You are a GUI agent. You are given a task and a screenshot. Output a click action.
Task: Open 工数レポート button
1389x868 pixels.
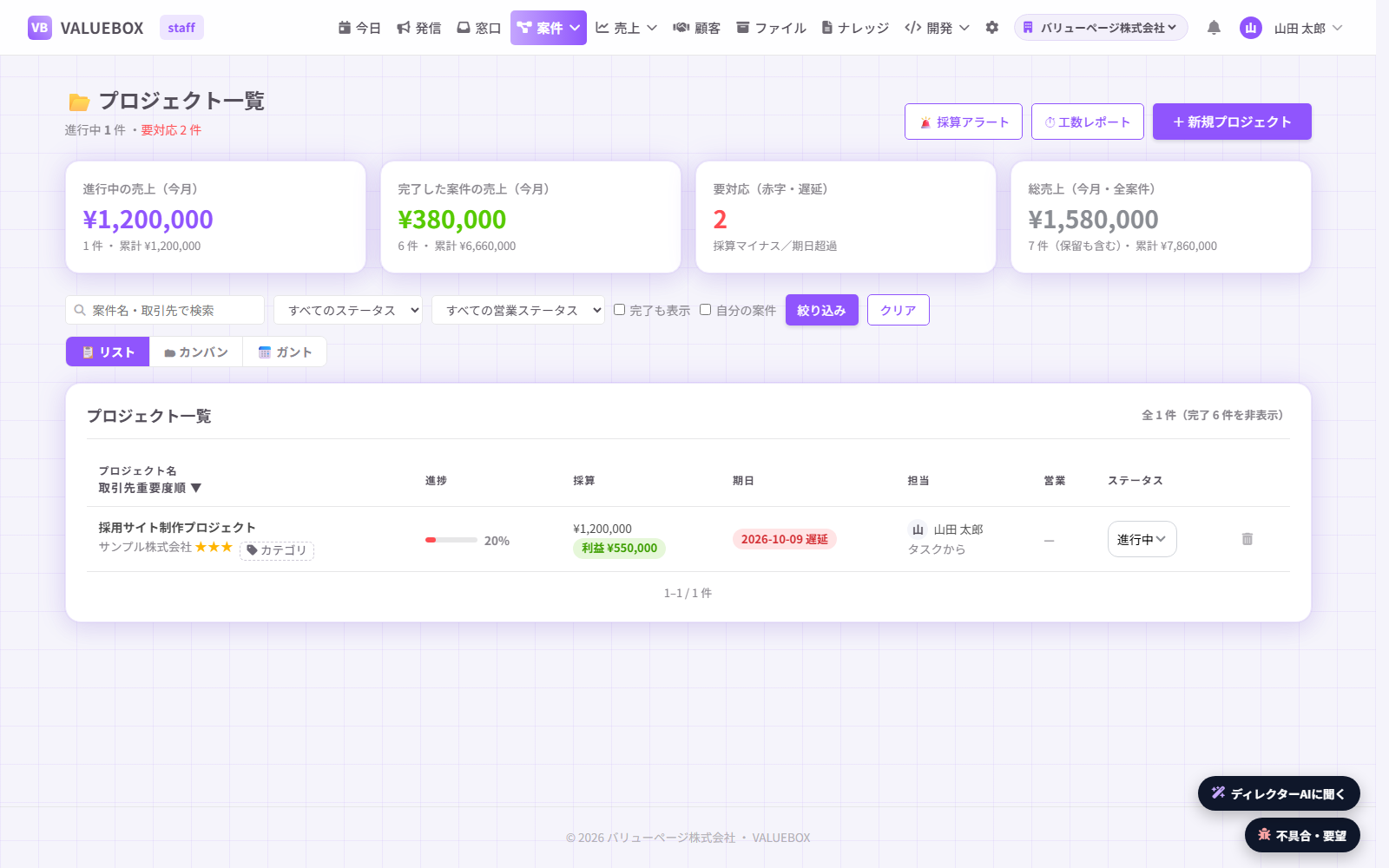point(1088,122)
